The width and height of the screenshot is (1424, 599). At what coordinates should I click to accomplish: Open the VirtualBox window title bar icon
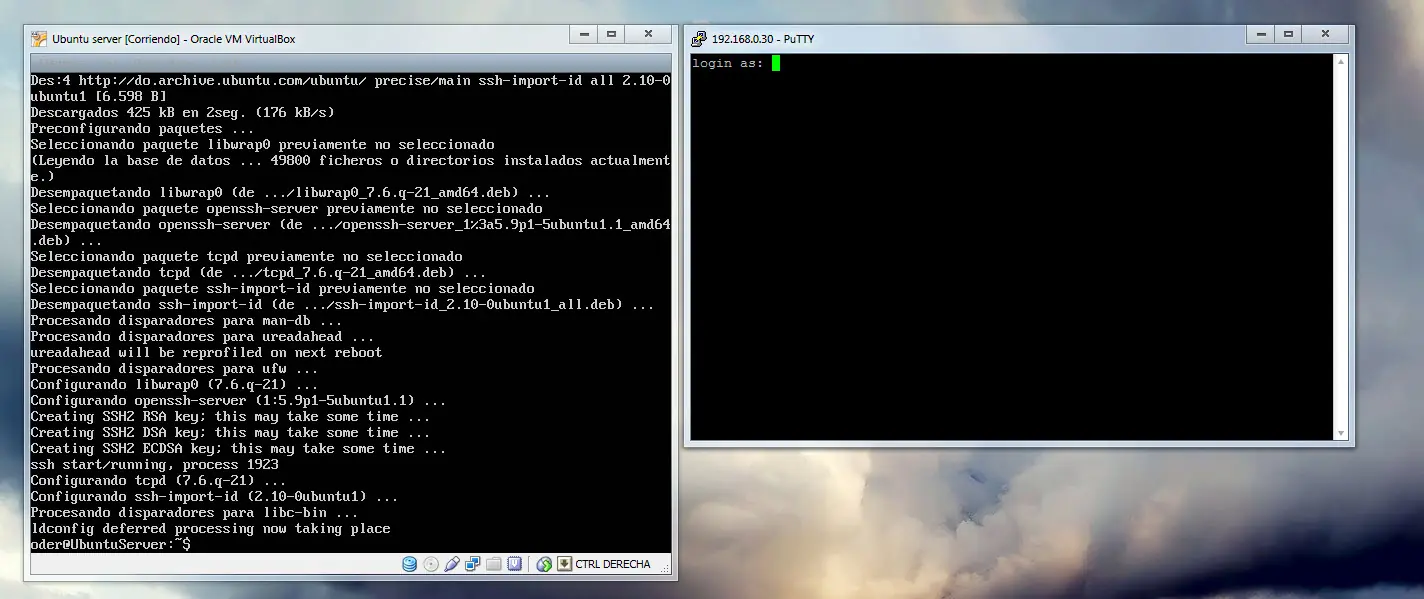39,39
